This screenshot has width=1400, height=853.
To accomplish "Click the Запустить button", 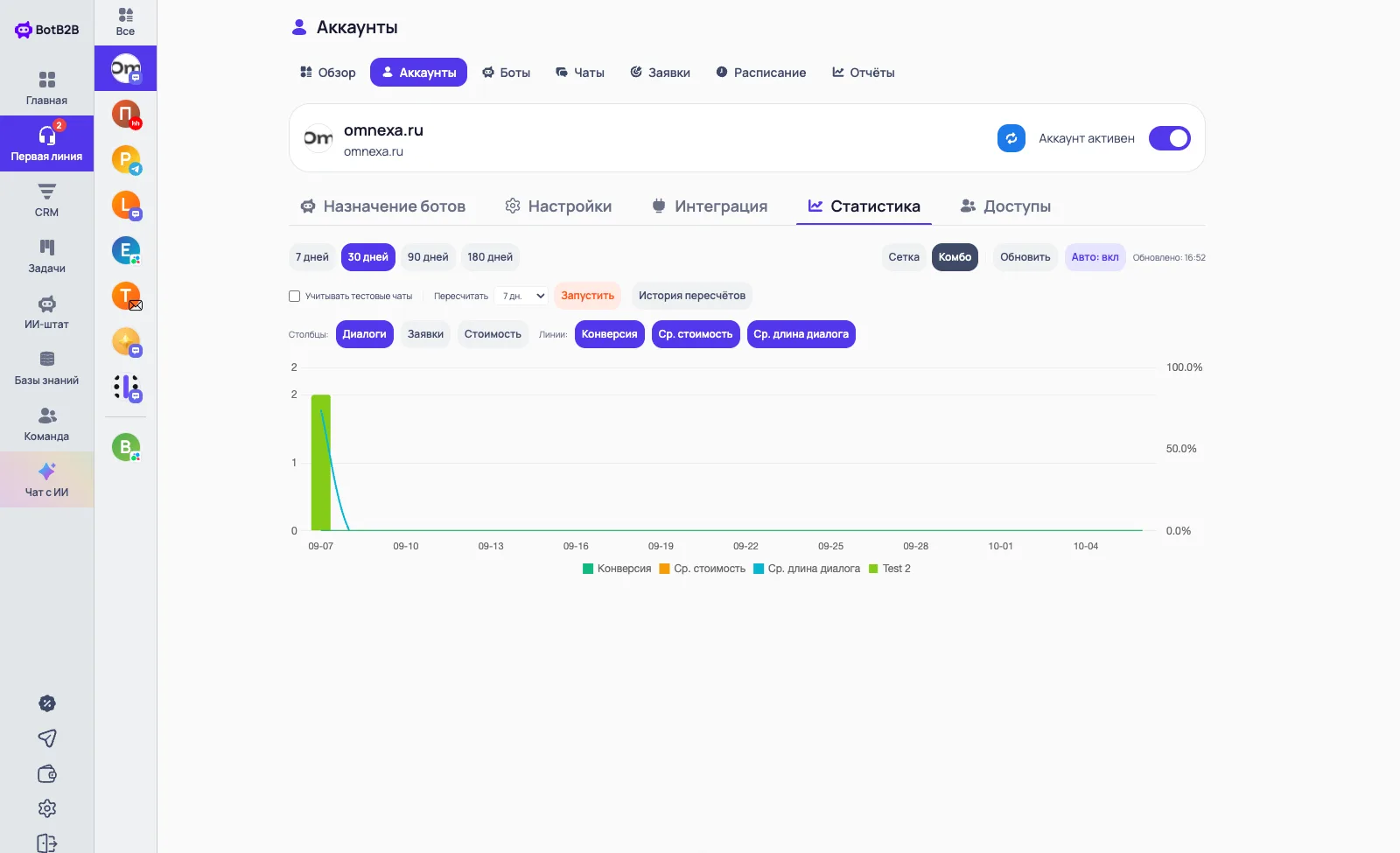I will tap(587, 296).
